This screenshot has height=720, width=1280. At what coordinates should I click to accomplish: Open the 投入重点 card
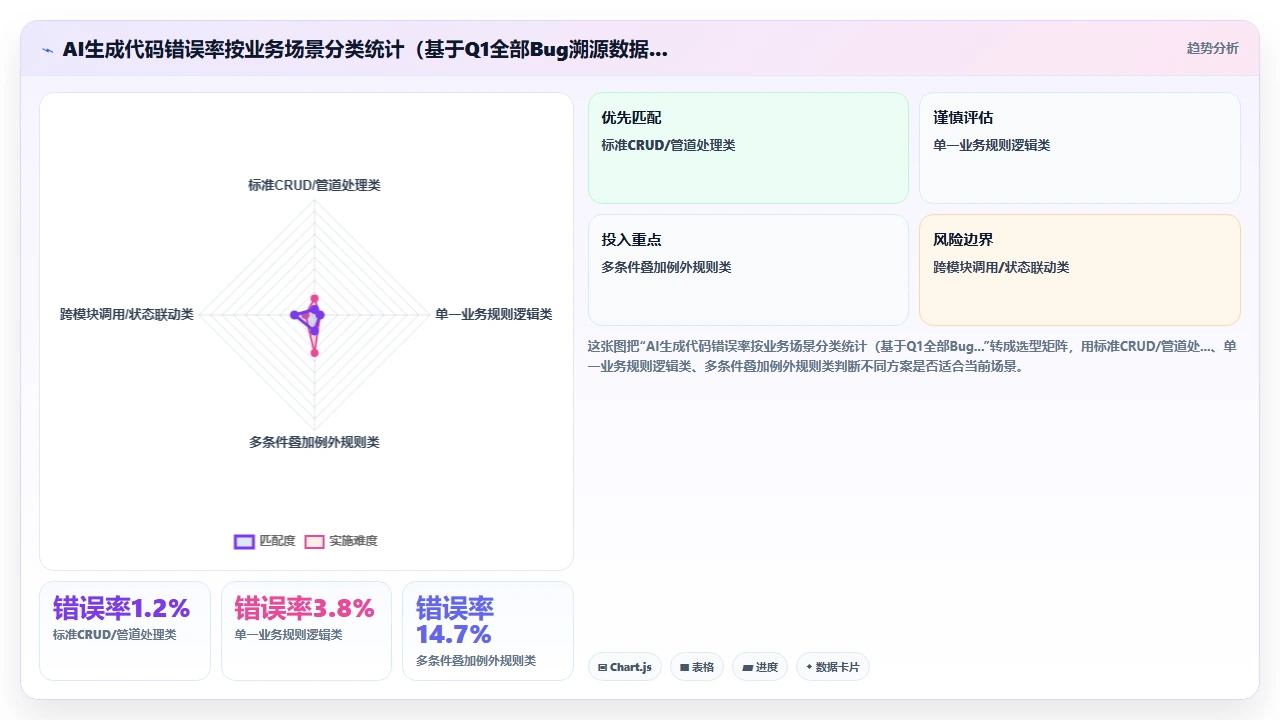[748, 270]
